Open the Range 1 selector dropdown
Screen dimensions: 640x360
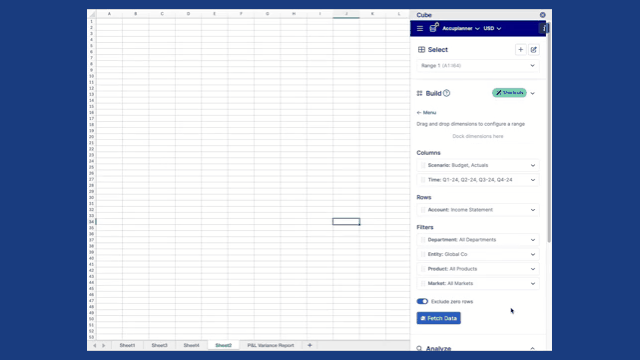pyautogui.click(x=478, y=66)
